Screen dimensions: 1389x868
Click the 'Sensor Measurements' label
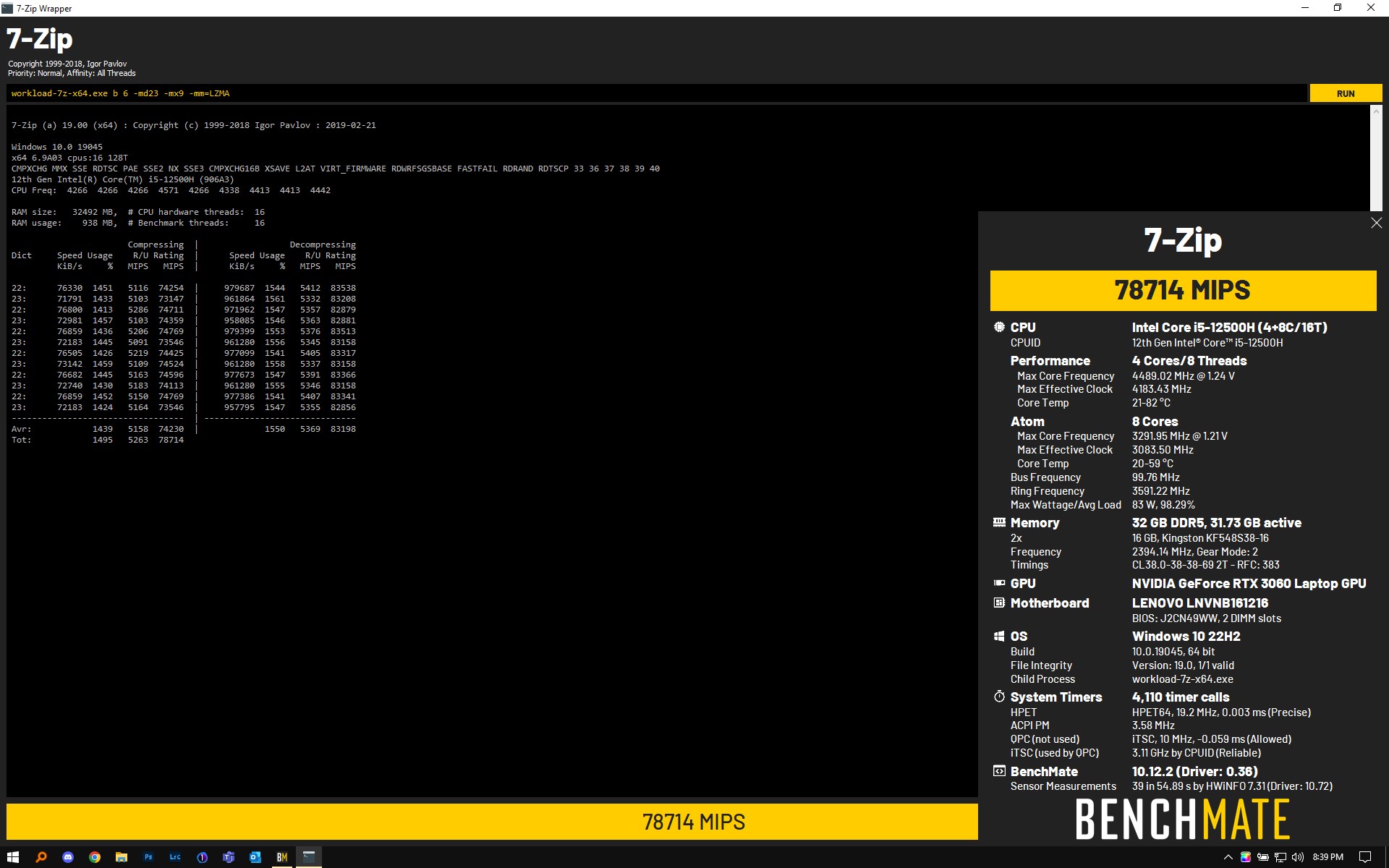[1063, 786]
